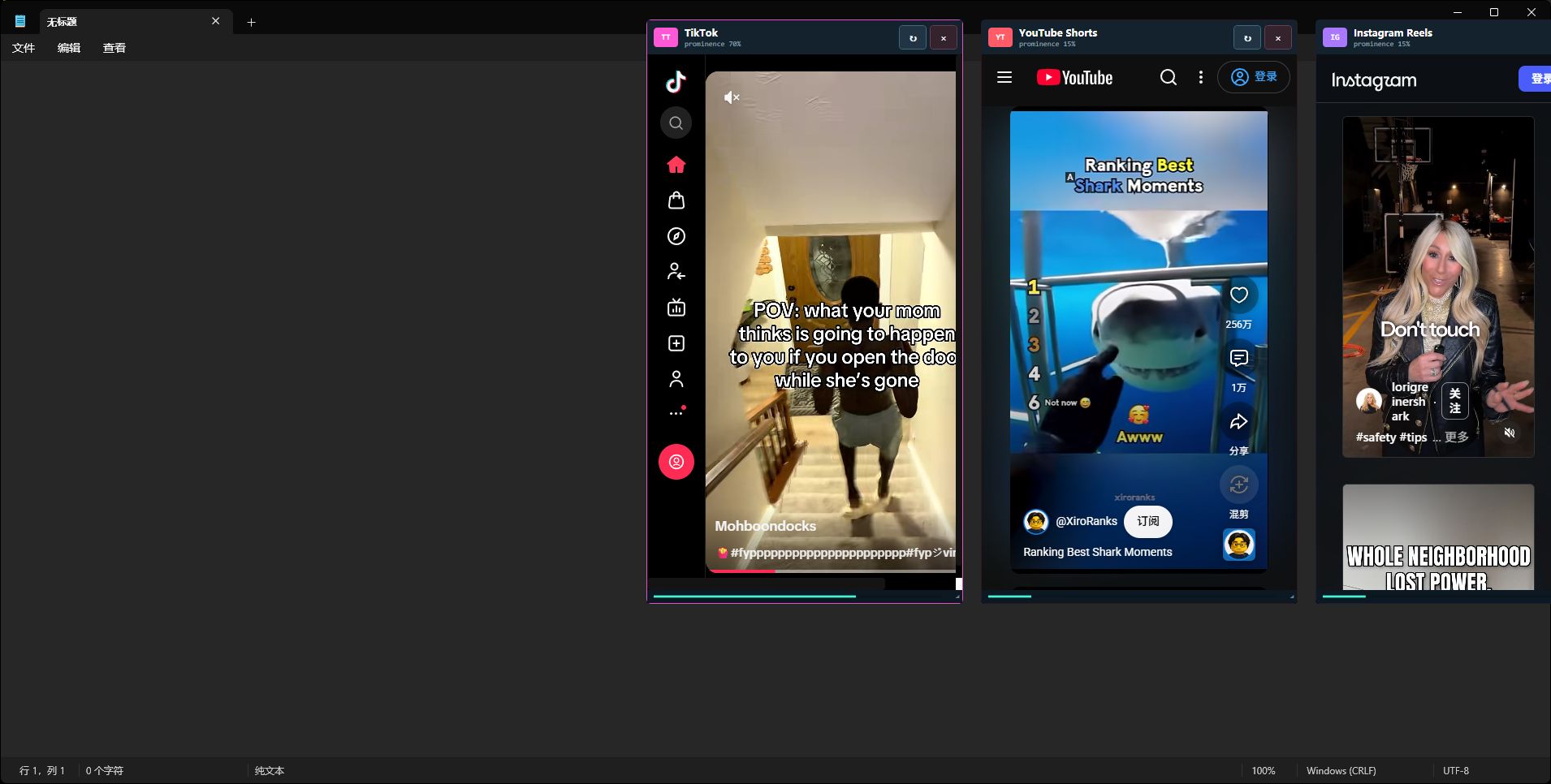Click the Instagram Reels panel TG badge

[x=1334, y=37]
